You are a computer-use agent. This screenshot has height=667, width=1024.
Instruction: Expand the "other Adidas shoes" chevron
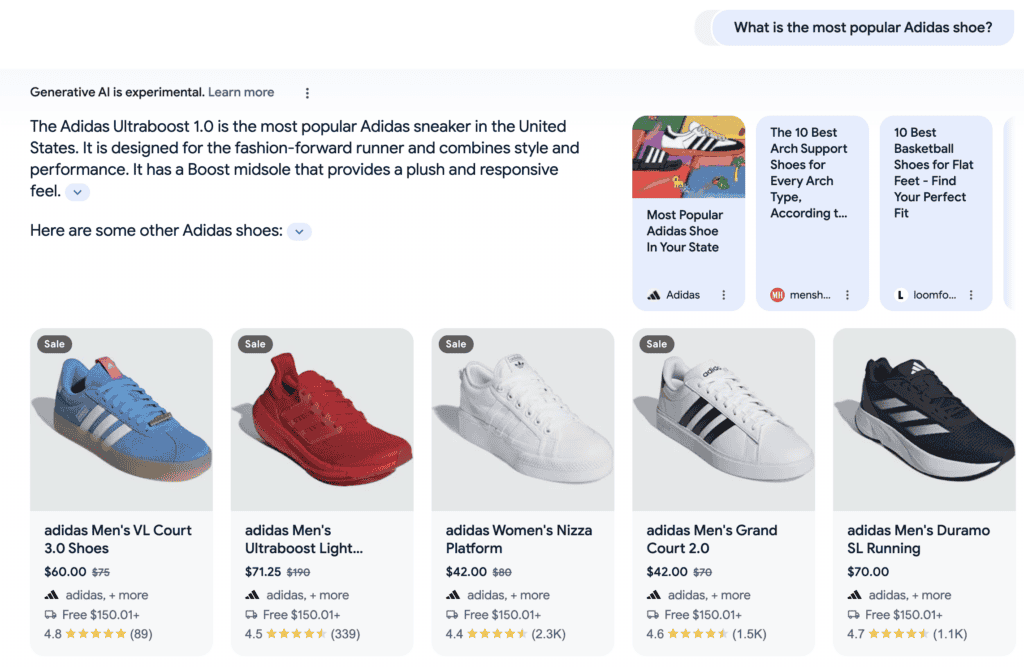(x=298, y=230)
